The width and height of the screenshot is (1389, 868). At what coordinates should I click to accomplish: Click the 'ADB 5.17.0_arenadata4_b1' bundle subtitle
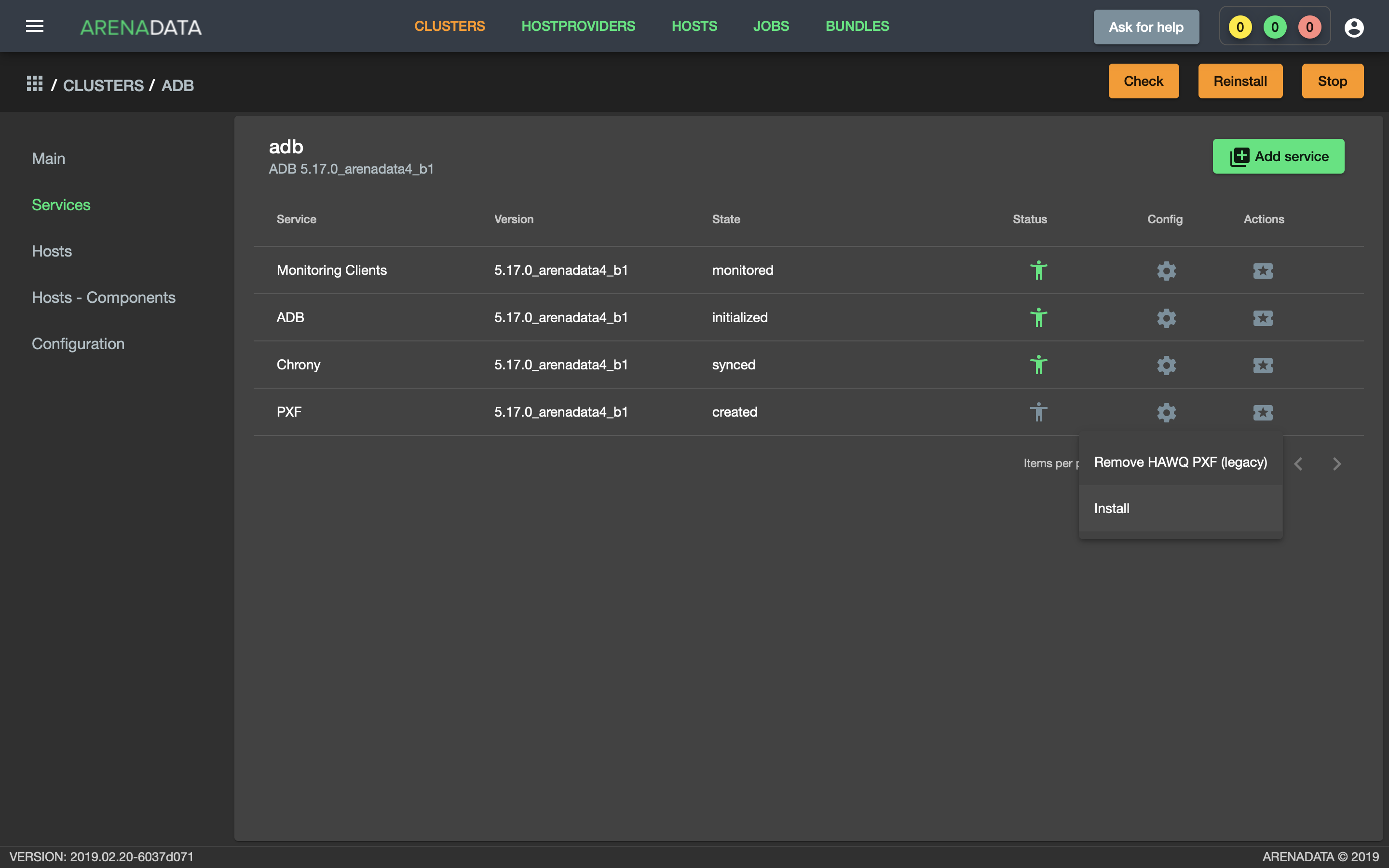pyautogui.click(x=351, y=169)
